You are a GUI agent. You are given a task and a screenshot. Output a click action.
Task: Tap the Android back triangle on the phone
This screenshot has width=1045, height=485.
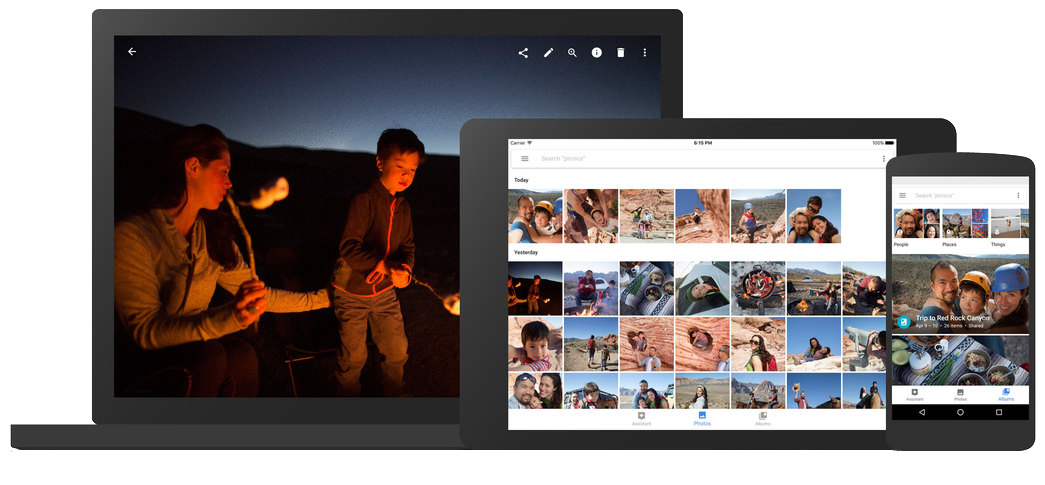coord(921,412)
